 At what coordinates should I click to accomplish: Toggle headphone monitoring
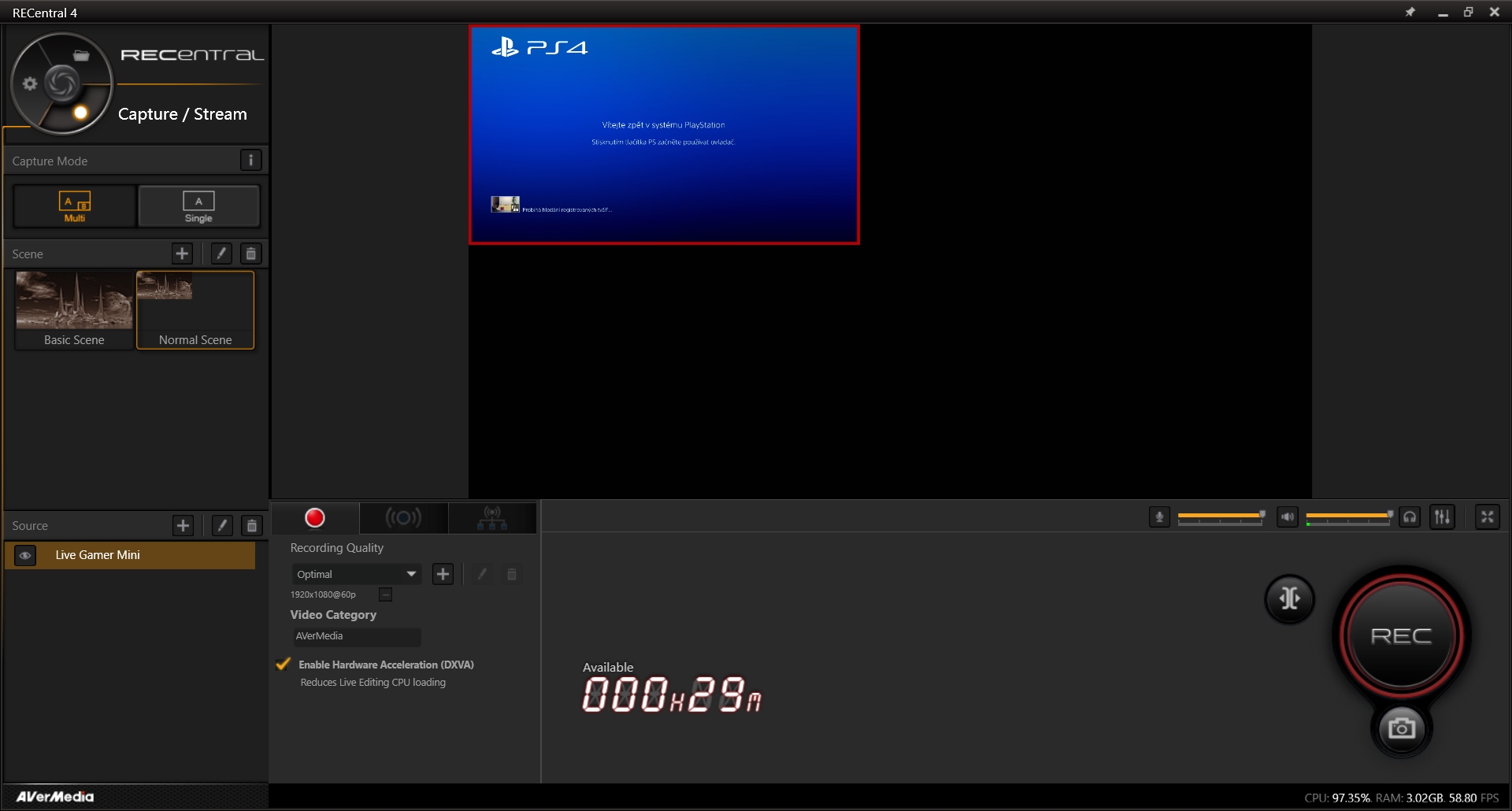point(1410,517)
